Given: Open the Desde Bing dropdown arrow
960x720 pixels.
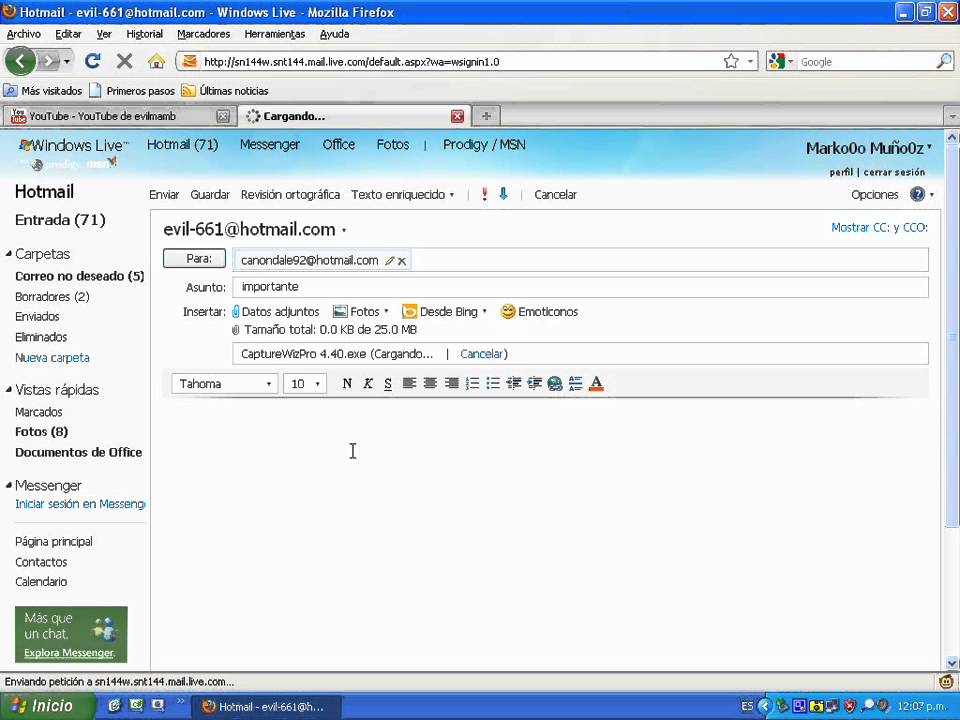Looking at the screenshot, I should (x=484, y=311).
